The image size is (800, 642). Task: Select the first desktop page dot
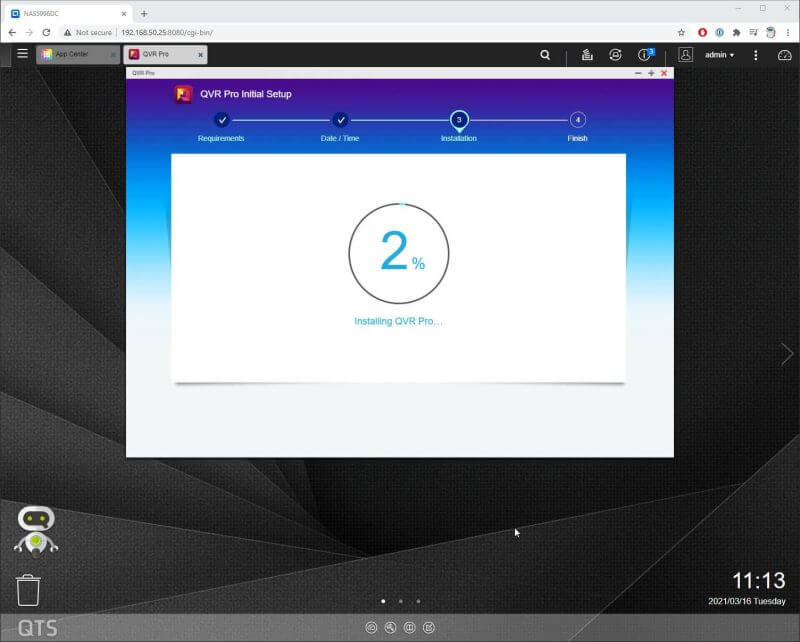click(x=383, y=601)
